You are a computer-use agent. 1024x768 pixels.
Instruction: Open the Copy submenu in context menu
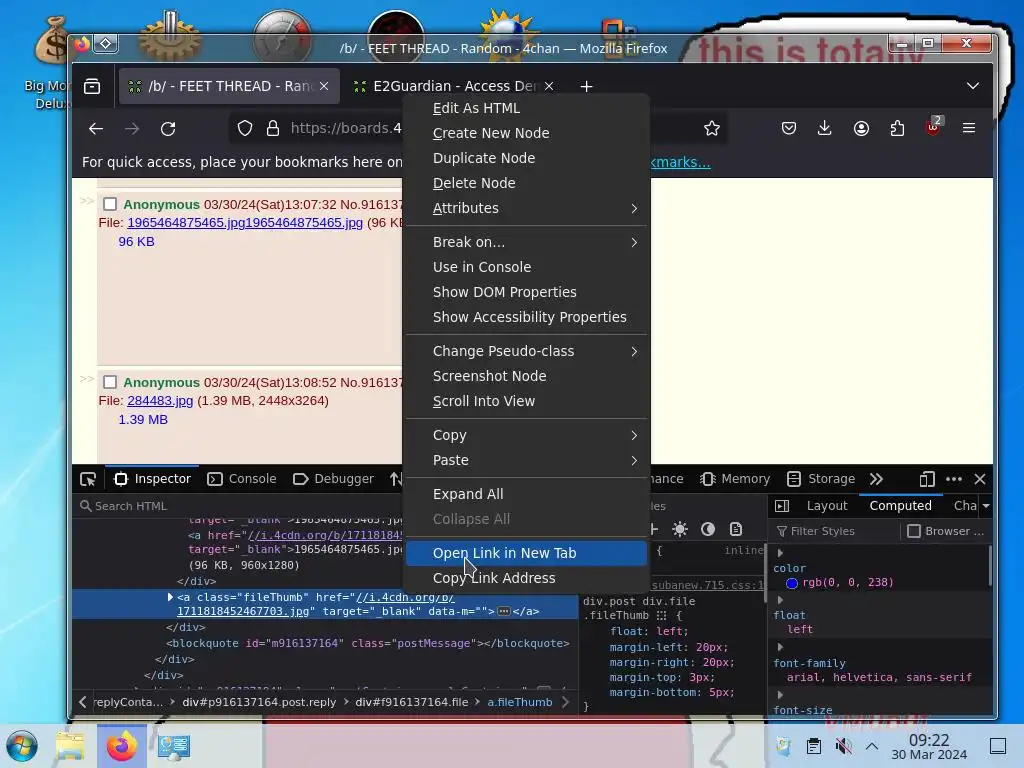(x=526, y=436)
